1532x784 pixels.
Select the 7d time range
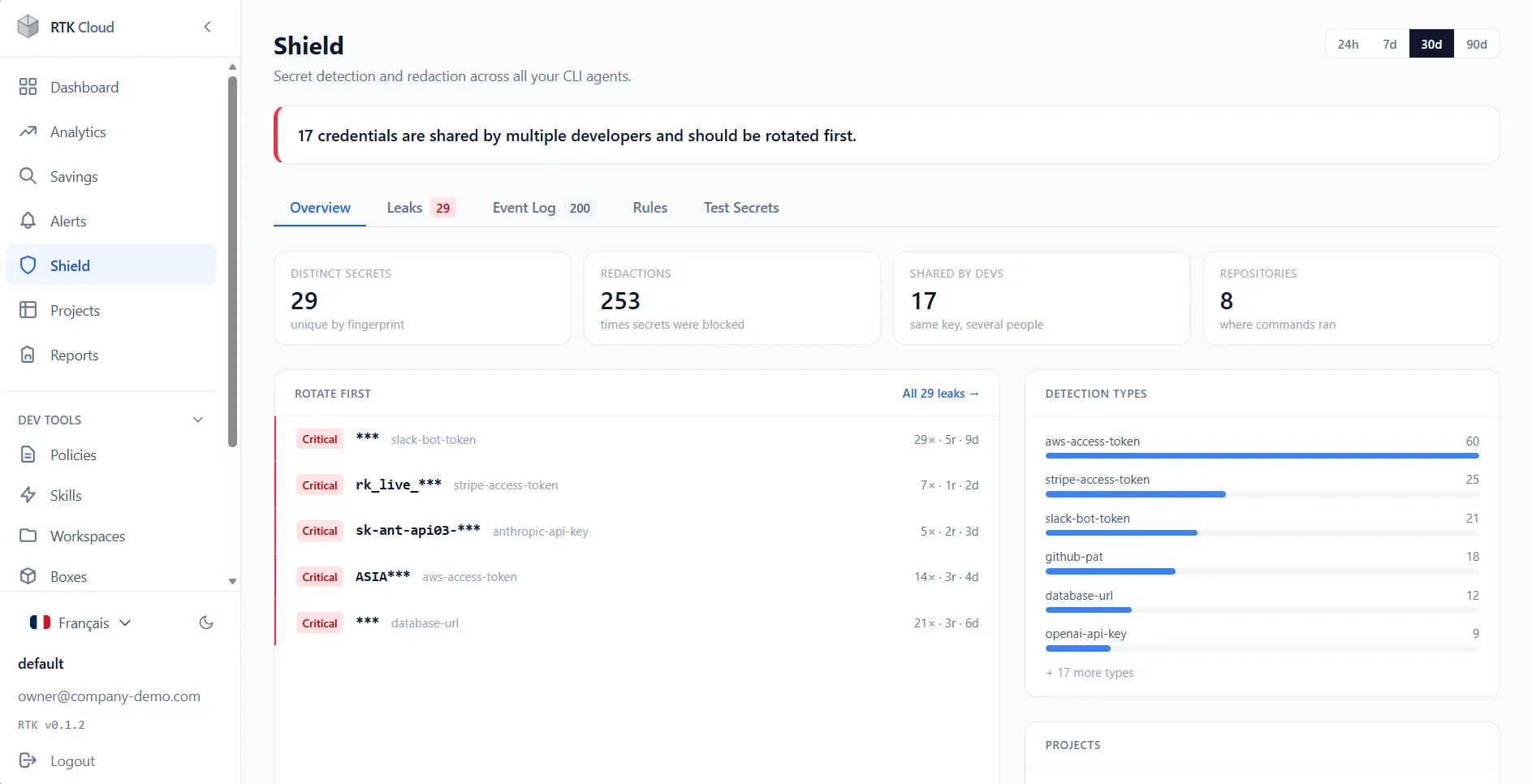[x=1390, y=44]
